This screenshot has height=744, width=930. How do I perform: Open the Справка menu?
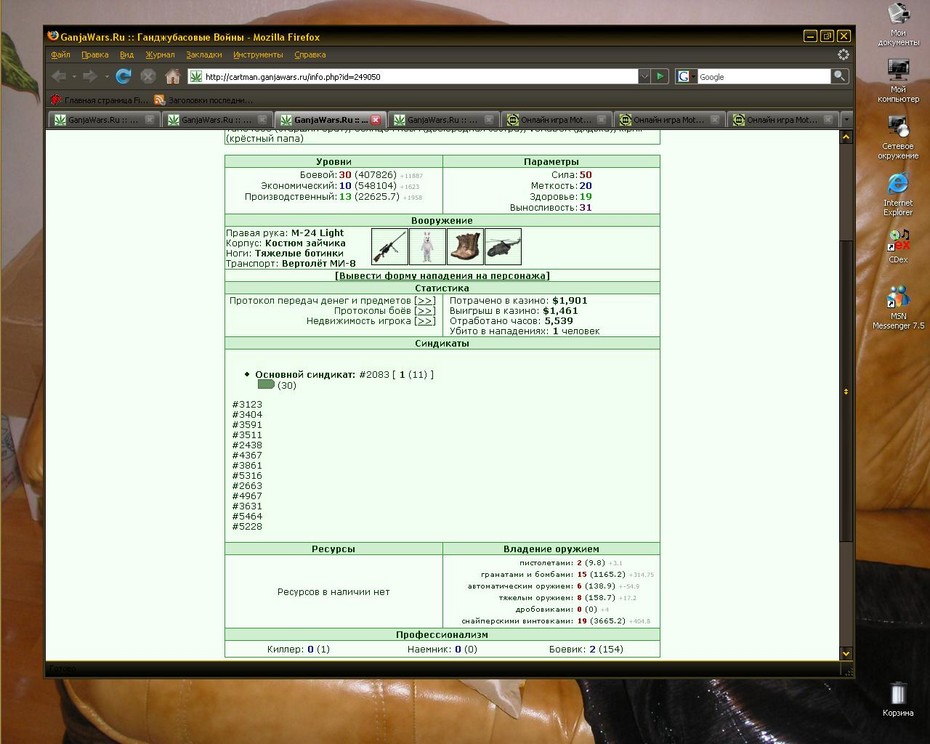310,55
